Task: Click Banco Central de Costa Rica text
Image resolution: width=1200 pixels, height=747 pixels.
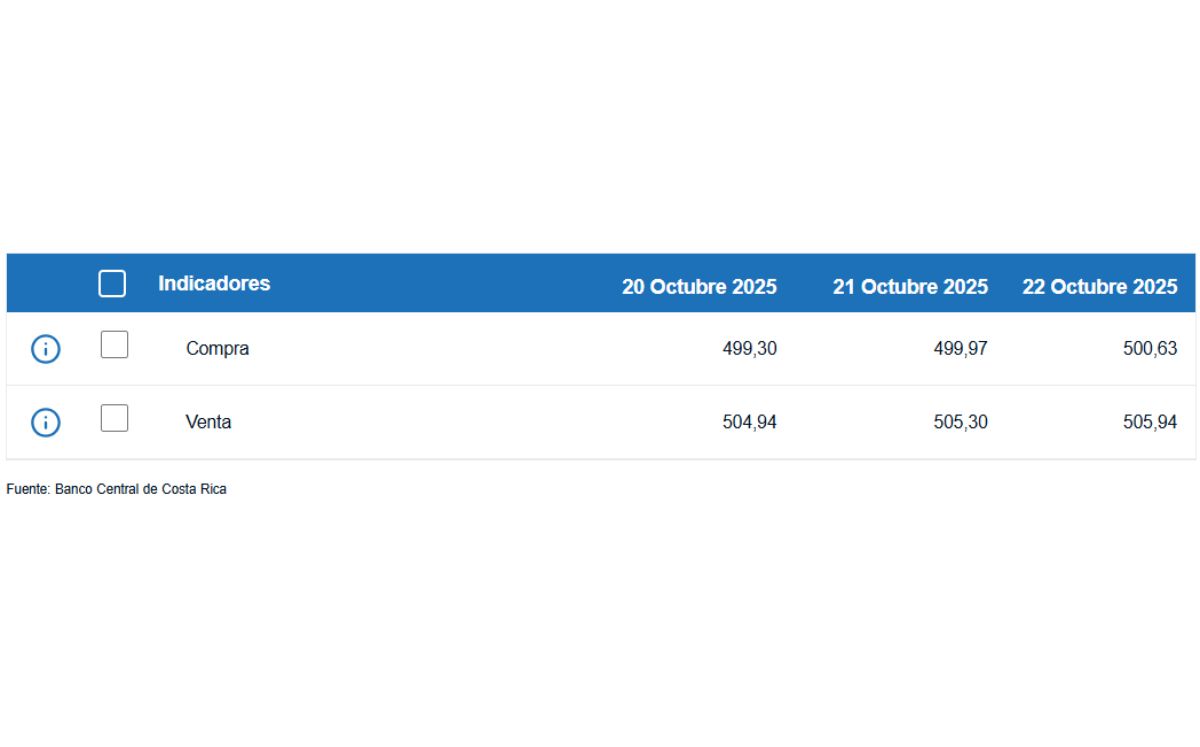Action: pyautogui.click(x=141, y=490)
